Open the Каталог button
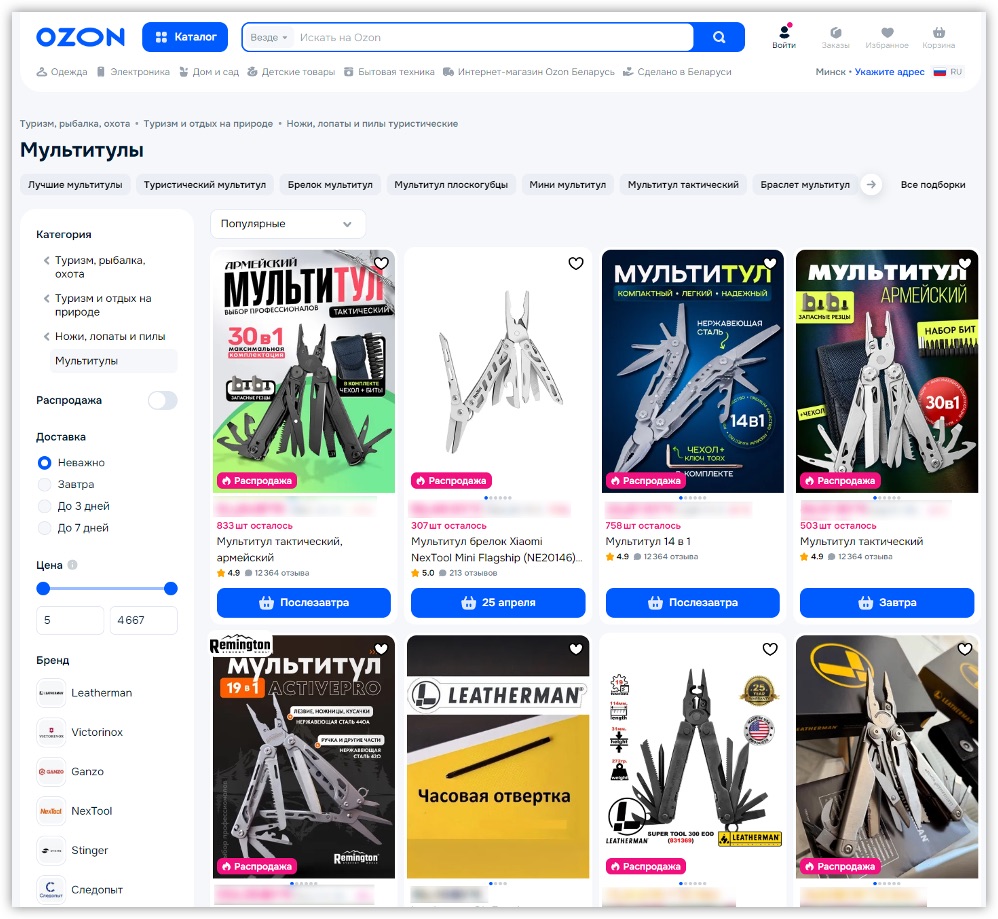Image resolution: width=998 pixels, height=919 pixels. point(185,38)
